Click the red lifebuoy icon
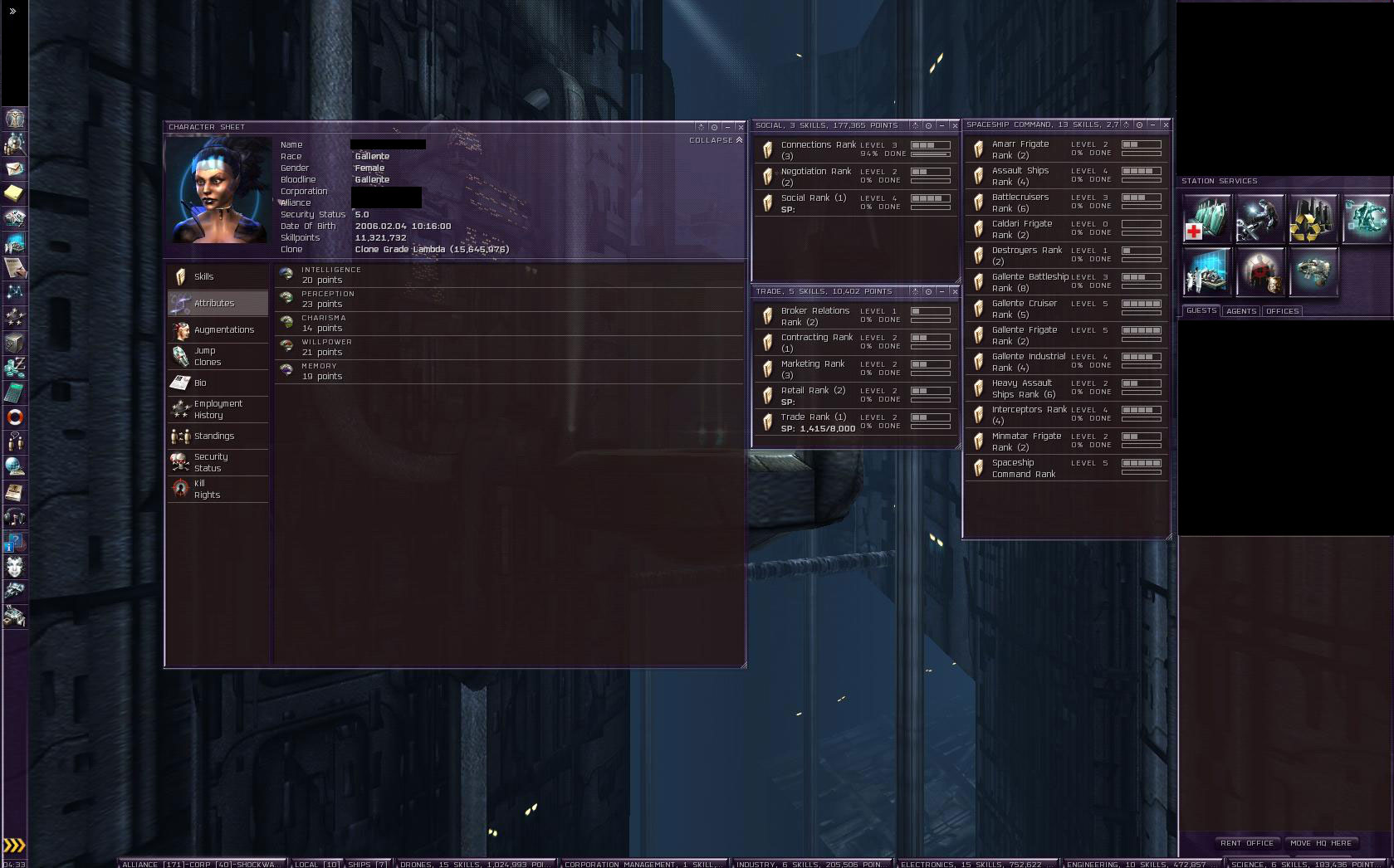The image size is (1394, 868). 15,417
